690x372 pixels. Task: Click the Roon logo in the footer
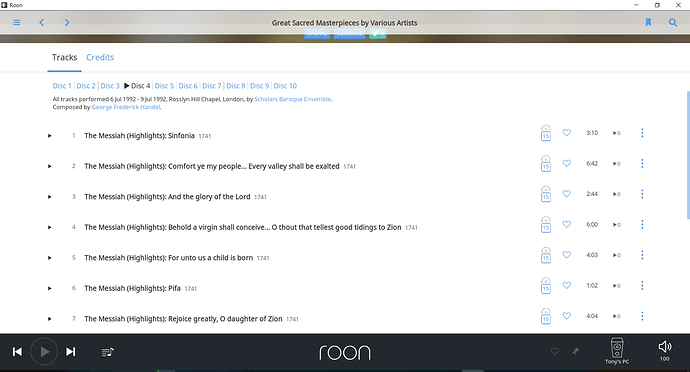tap(345, 352)
